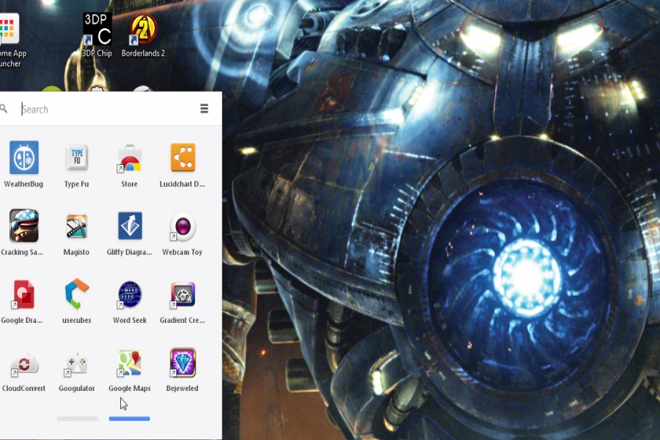The width and height of the screenshot is (660, 440).
Task: Launch the usecubes app
Action: (x=77, y=293)
